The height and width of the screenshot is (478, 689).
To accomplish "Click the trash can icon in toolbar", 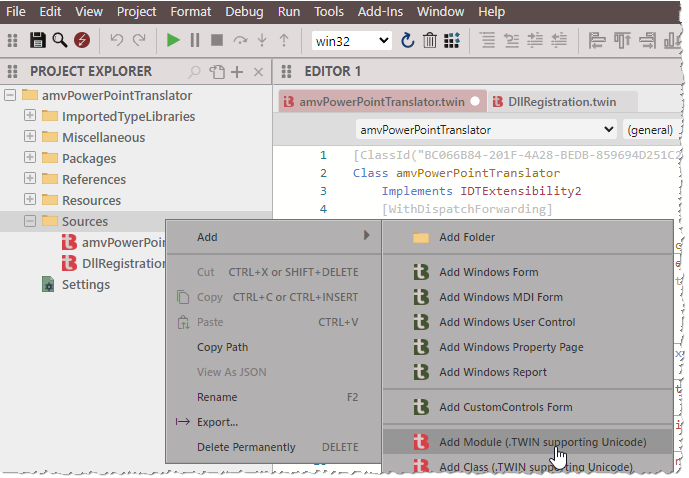I will (x=429, y=40).
